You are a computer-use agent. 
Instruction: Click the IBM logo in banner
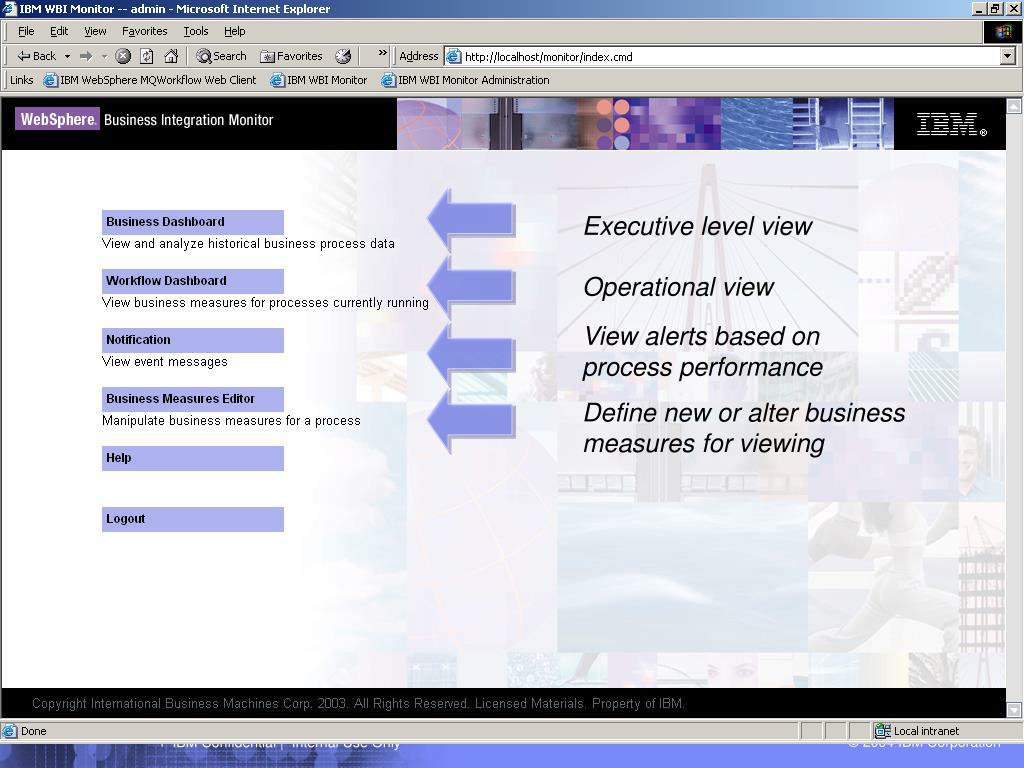coord(952,123)
